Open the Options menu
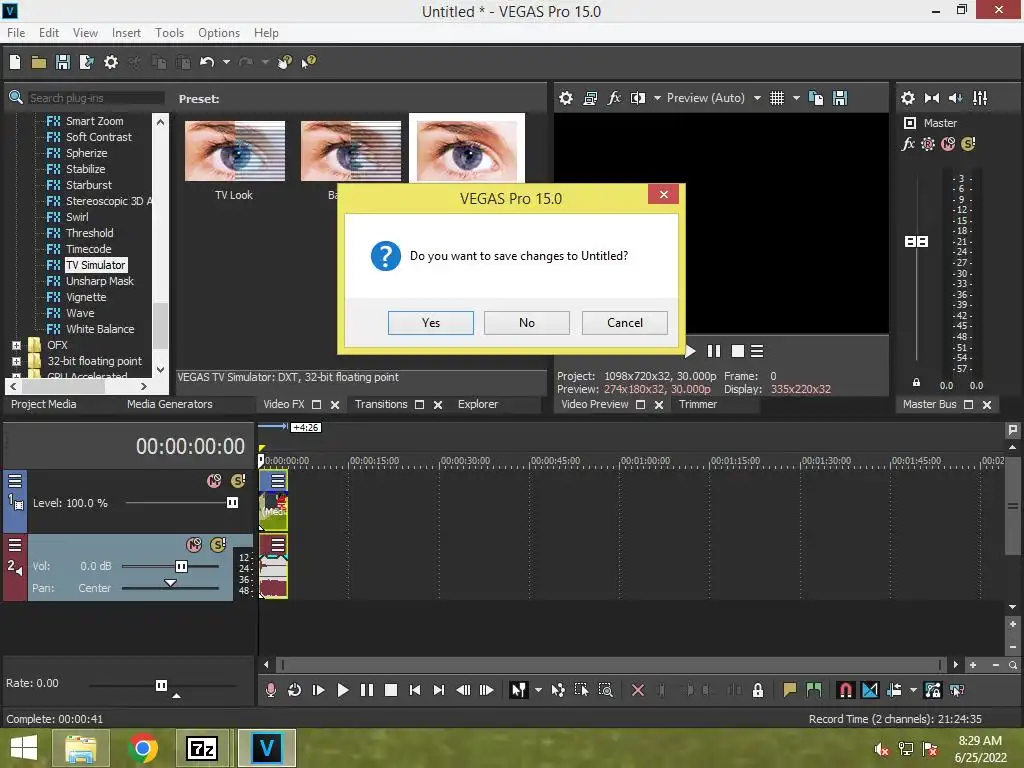Screen dimensions: 1024x768 click(x=219, y=33)
